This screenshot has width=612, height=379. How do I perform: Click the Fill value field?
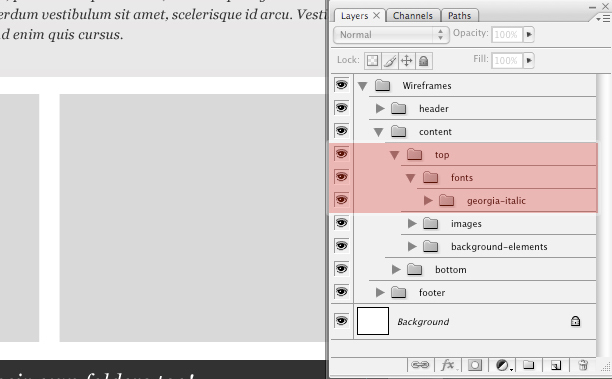(x=507, y=60)
